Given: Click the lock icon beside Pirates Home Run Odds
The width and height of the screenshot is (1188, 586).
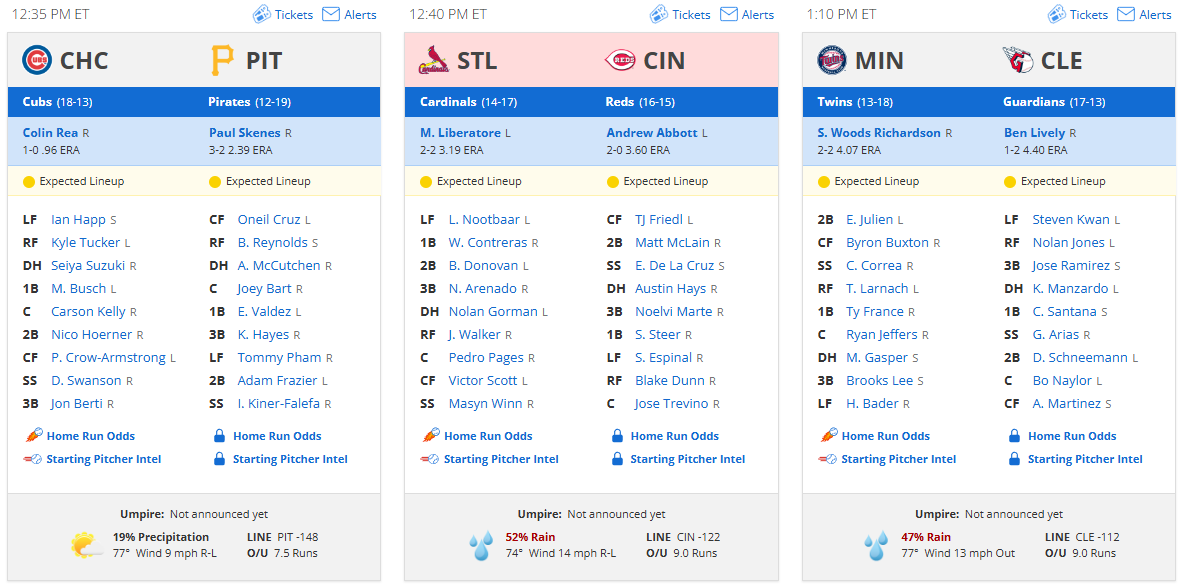Looking at the screenshot, I should [219, 436].
